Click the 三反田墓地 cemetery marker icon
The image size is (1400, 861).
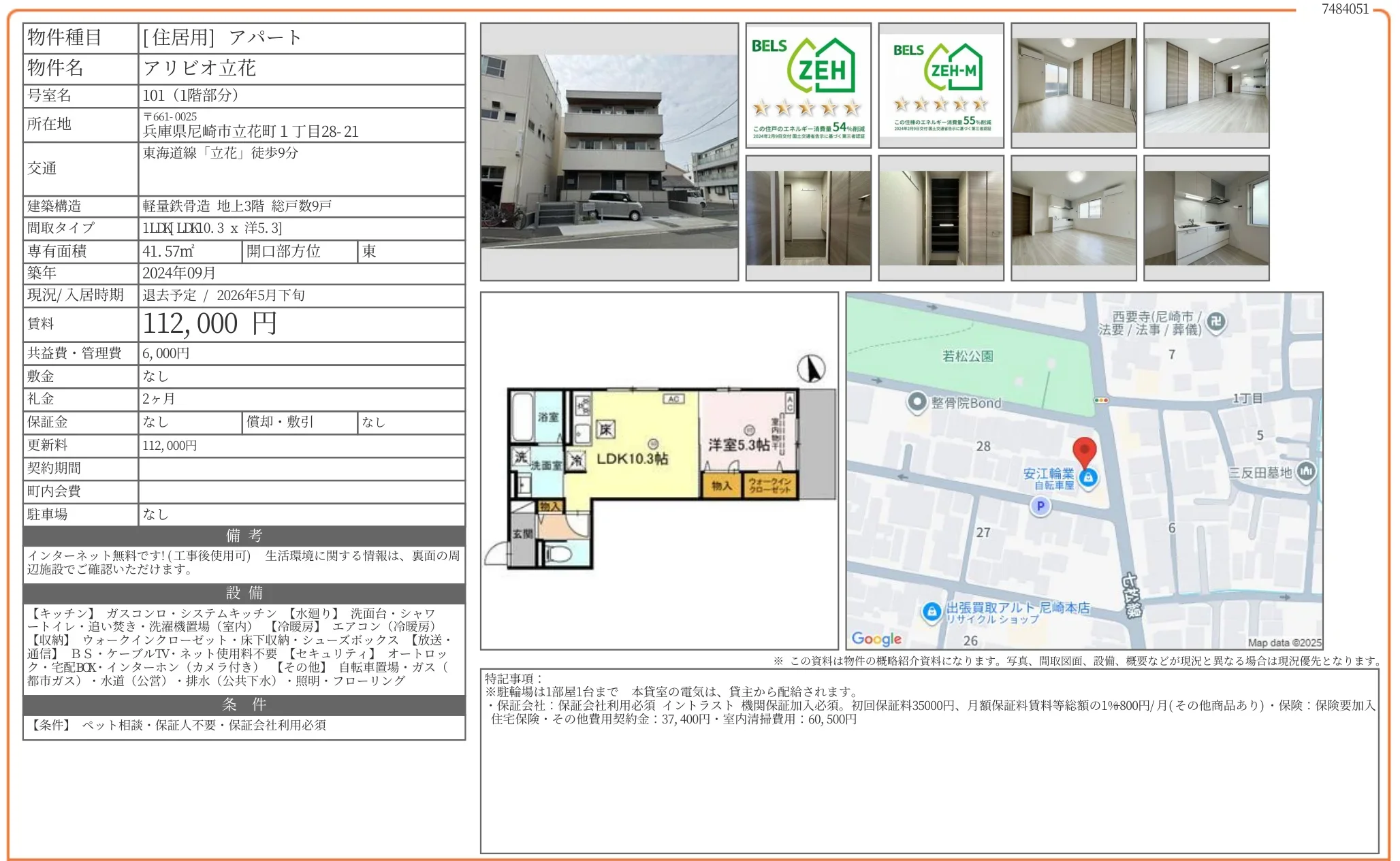coord(1305,471)
